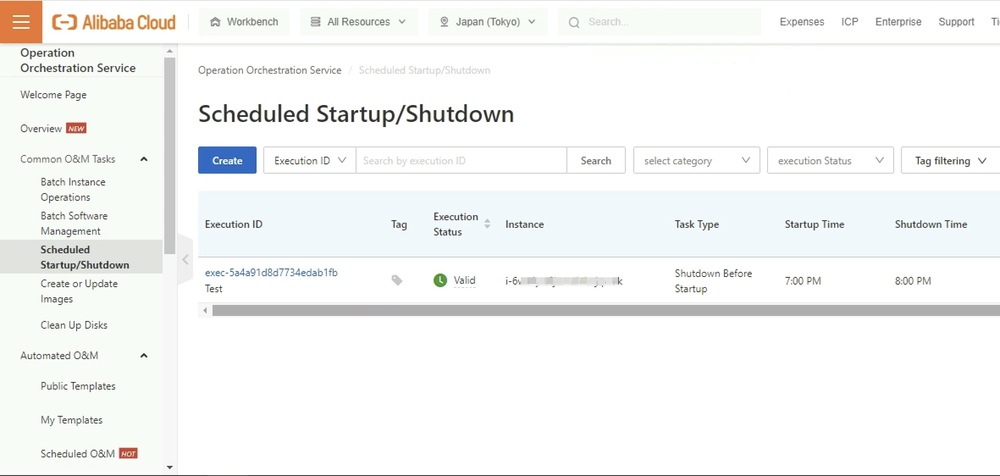Open Batch Instance Operations
Viewport: 1000px width, 476px height.
(73, 190)
